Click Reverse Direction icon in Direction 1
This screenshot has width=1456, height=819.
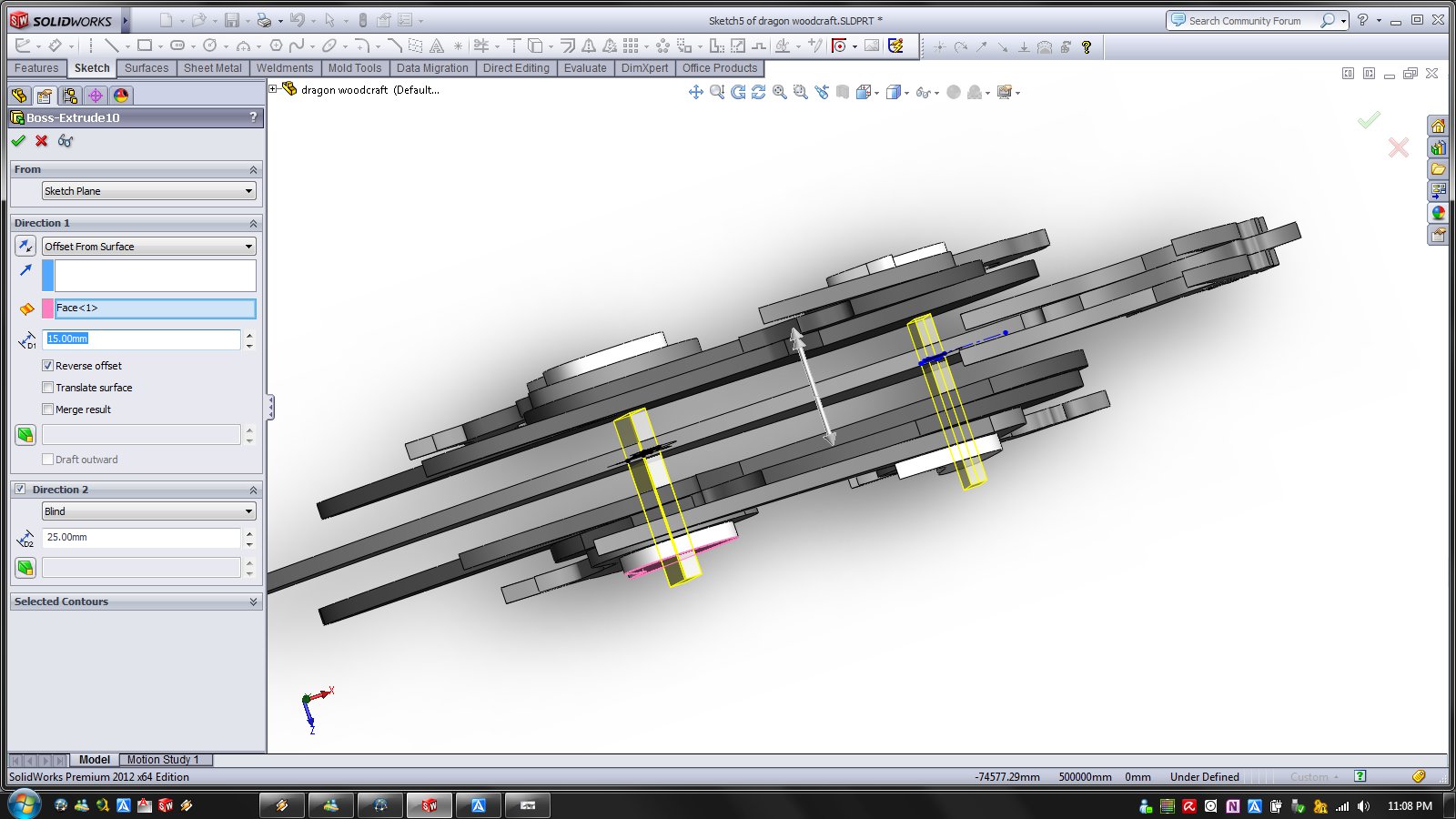pyautogui.click(x=25, y=247)
